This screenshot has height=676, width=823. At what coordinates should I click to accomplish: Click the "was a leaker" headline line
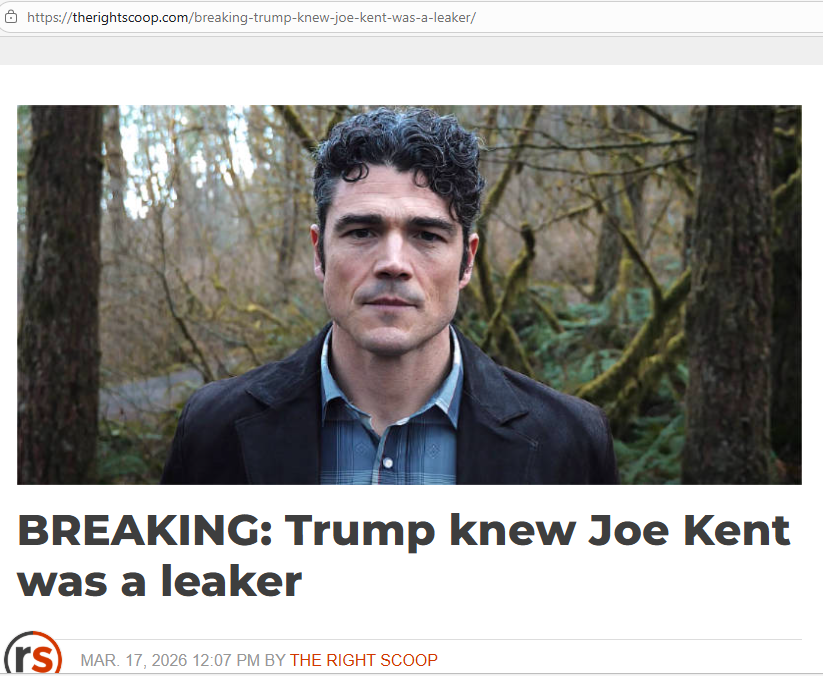160,580
